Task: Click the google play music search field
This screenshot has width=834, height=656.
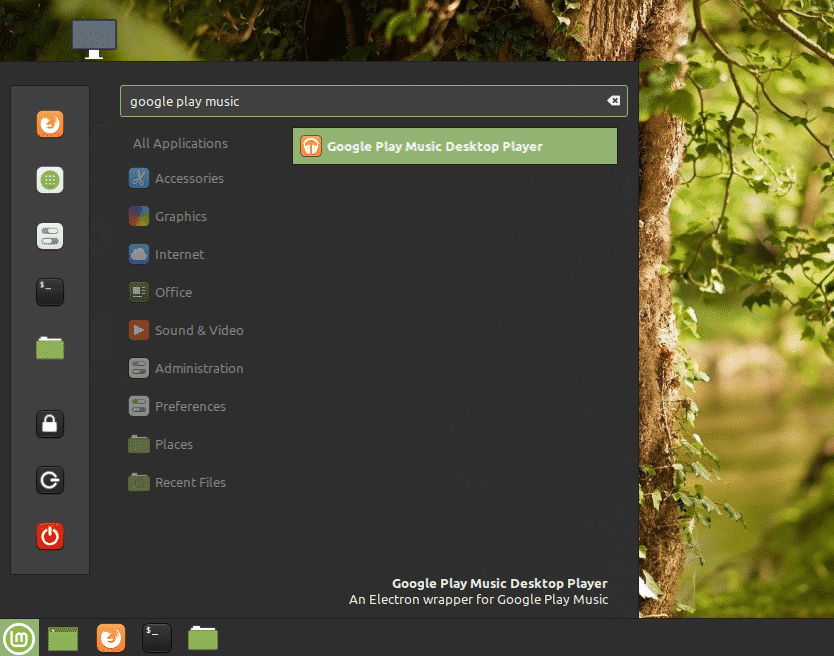Action: pos(360,101)
